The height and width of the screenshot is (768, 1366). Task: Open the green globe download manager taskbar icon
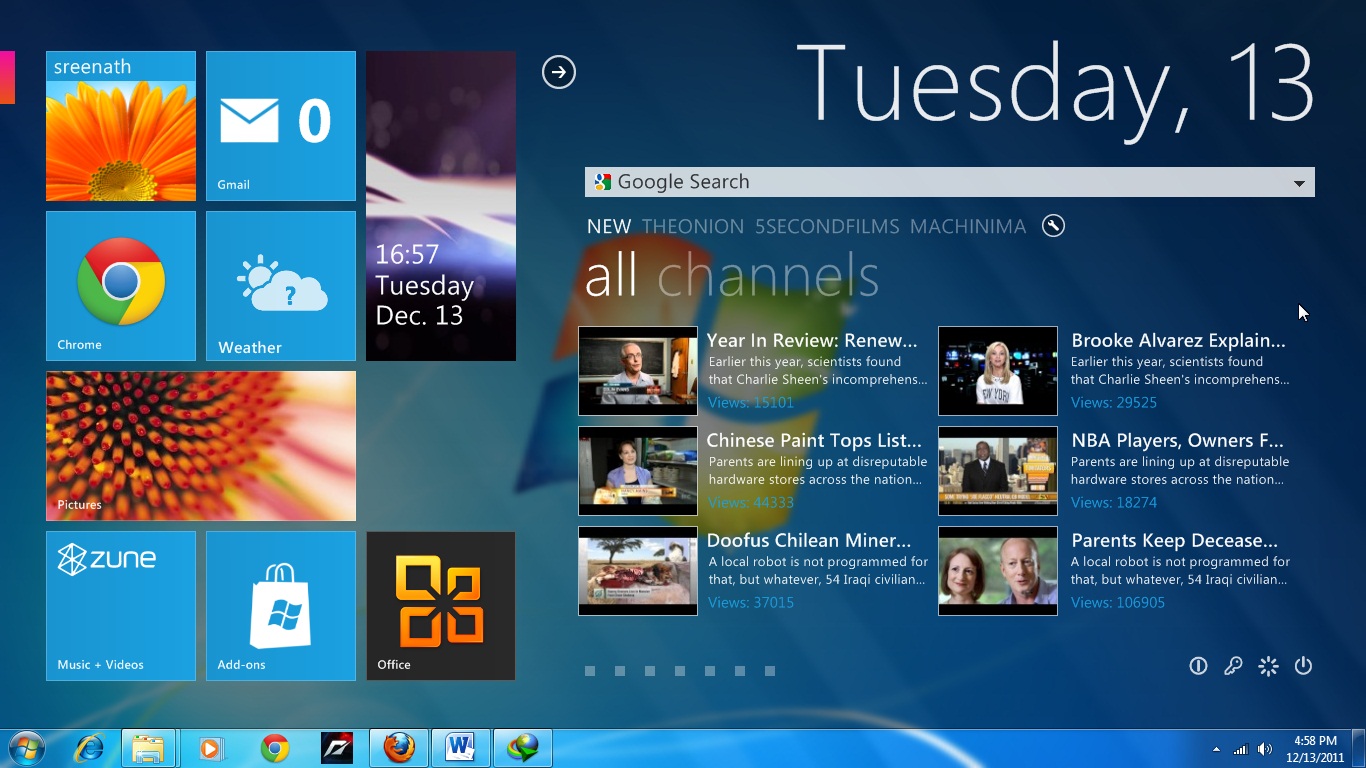(523, 748)
